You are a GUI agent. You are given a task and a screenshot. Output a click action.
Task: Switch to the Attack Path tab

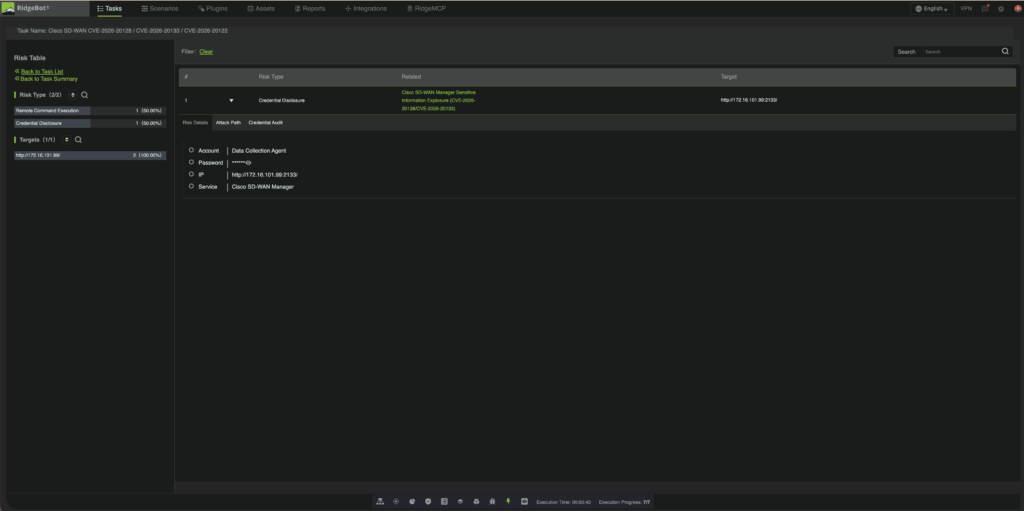coord(228,122)
